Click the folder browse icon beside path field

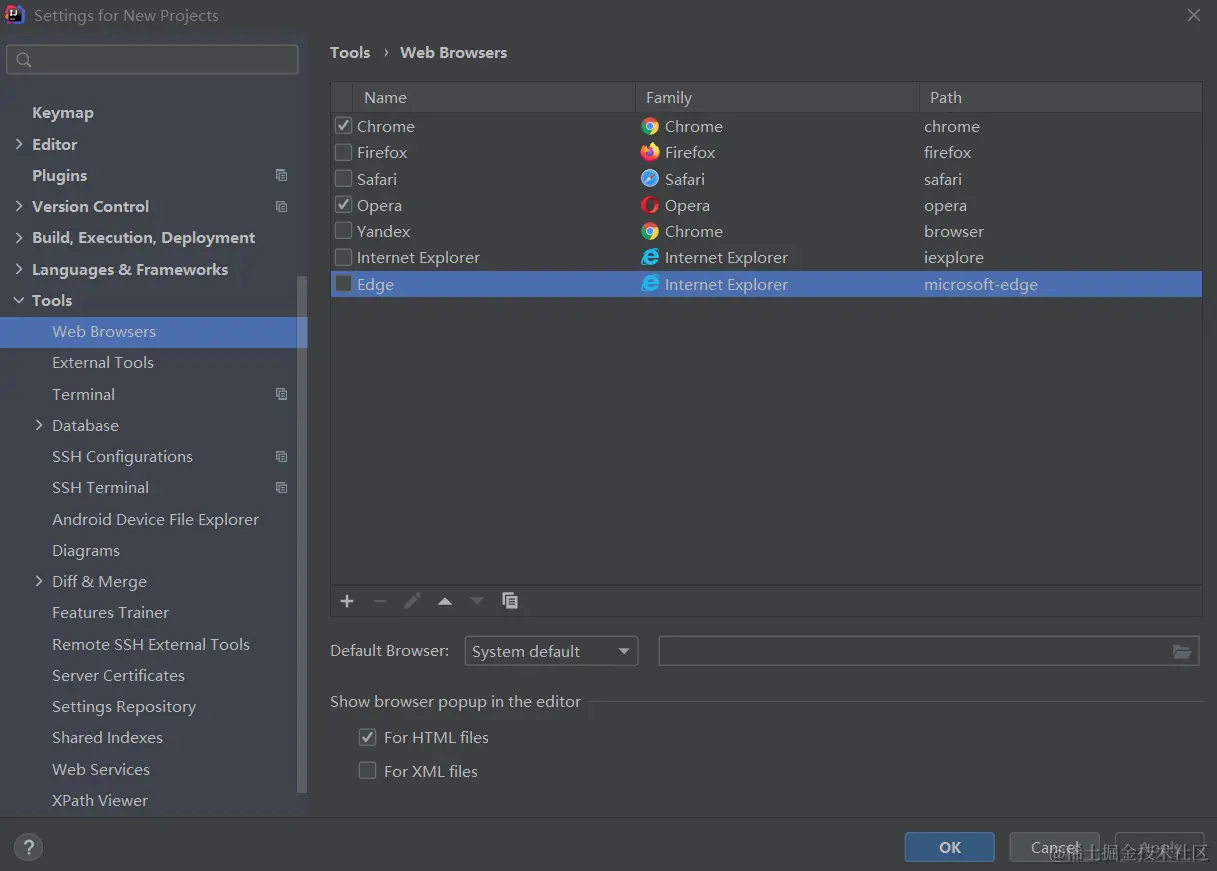click(x=1182, y=652)
